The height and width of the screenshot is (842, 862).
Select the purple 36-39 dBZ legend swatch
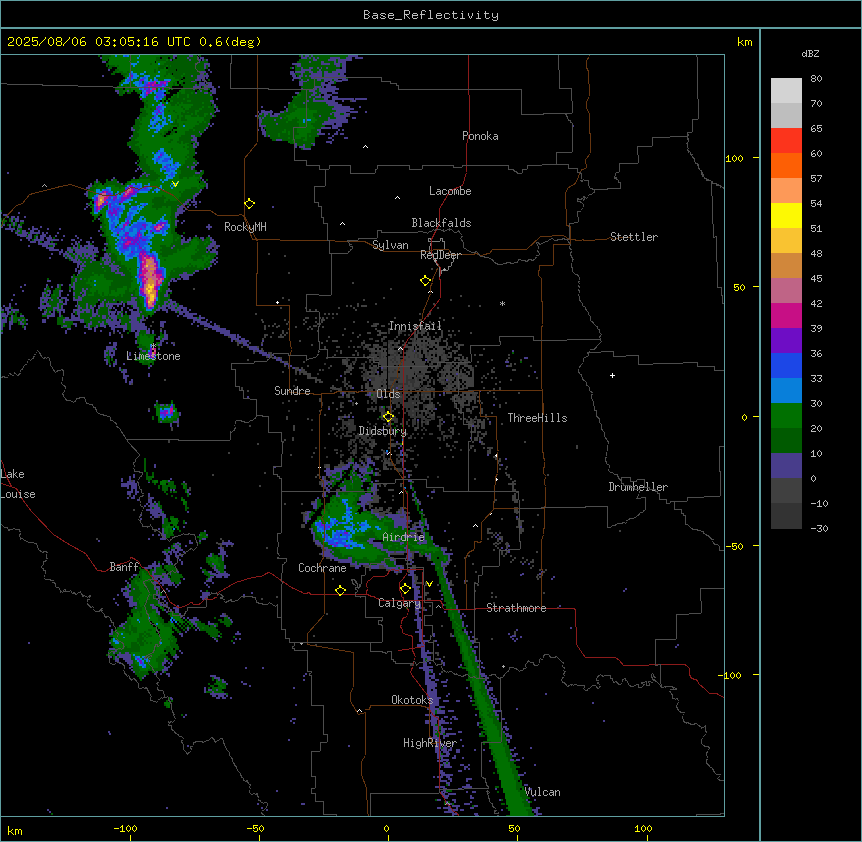click(786, 341)
